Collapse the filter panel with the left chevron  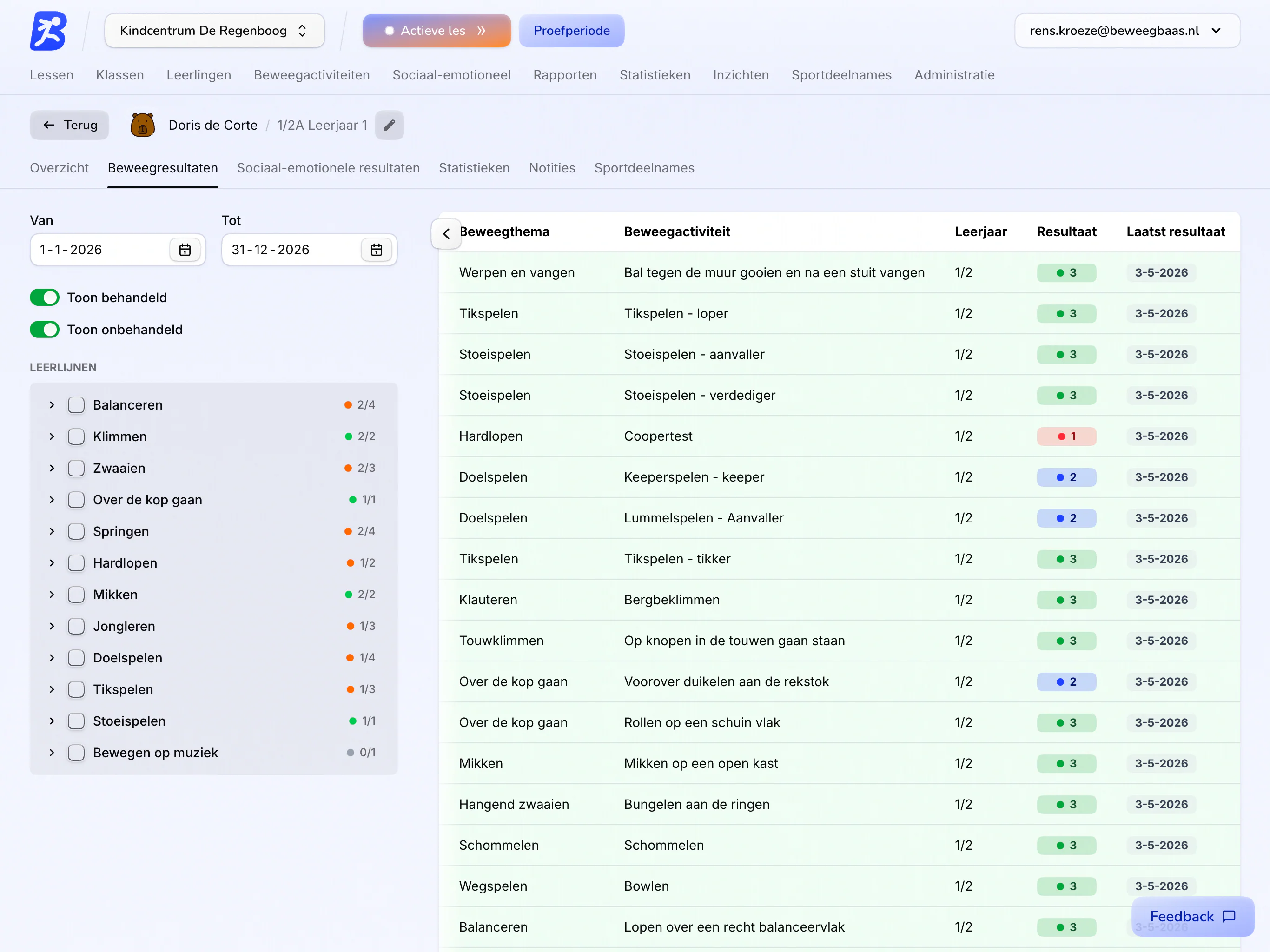(x=446, y=234)
